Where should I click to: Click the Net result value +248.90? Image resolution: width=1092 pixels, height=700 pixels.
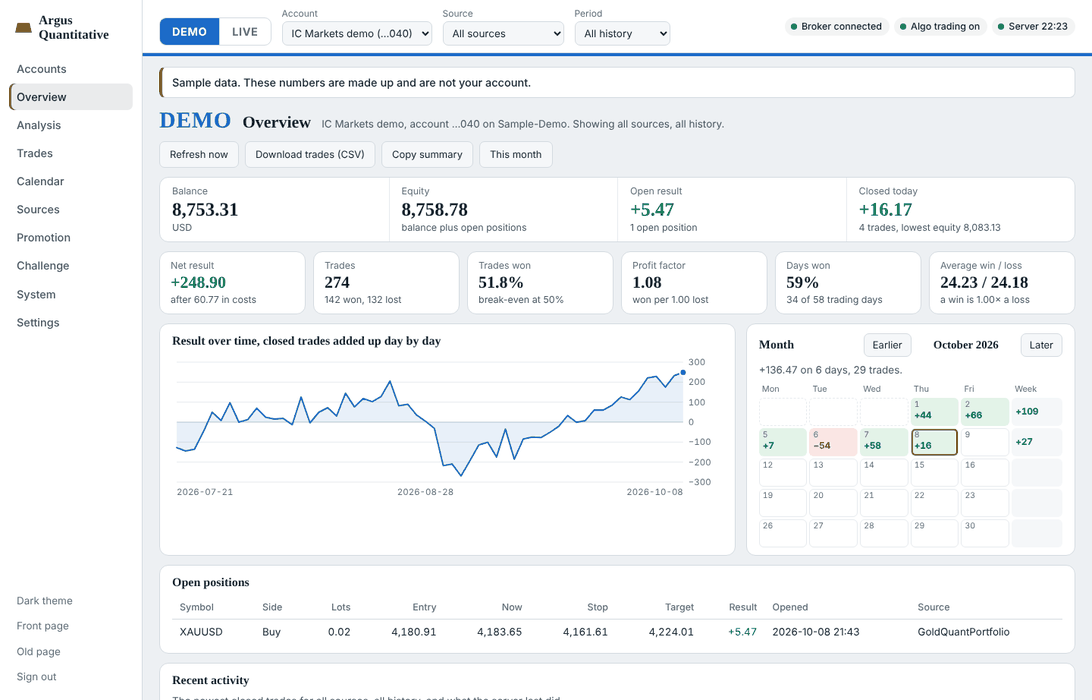(x=198, y=283)
